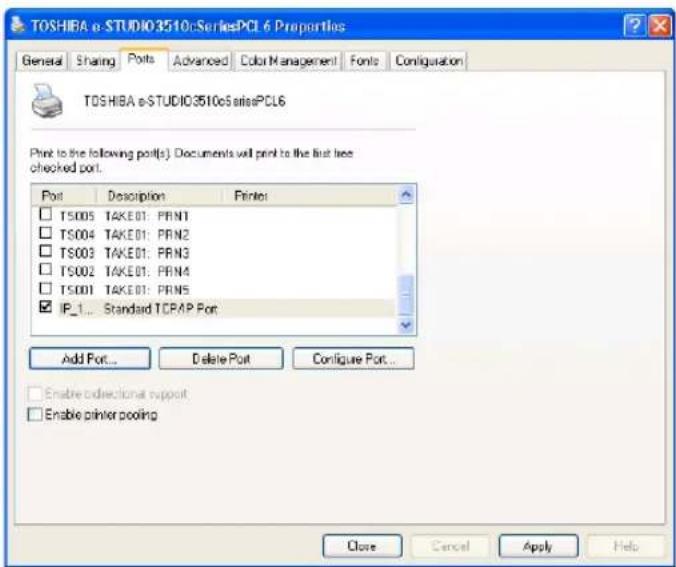Click the port list scrollbar thumb
The image size is (676, 567).
pos(406,294)
